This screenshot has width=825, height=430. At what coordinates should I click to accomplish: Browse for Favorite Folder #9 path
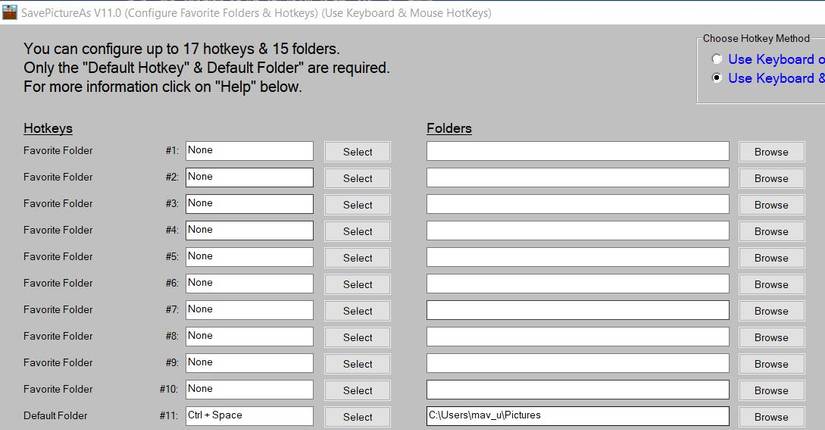coord(771,364)
